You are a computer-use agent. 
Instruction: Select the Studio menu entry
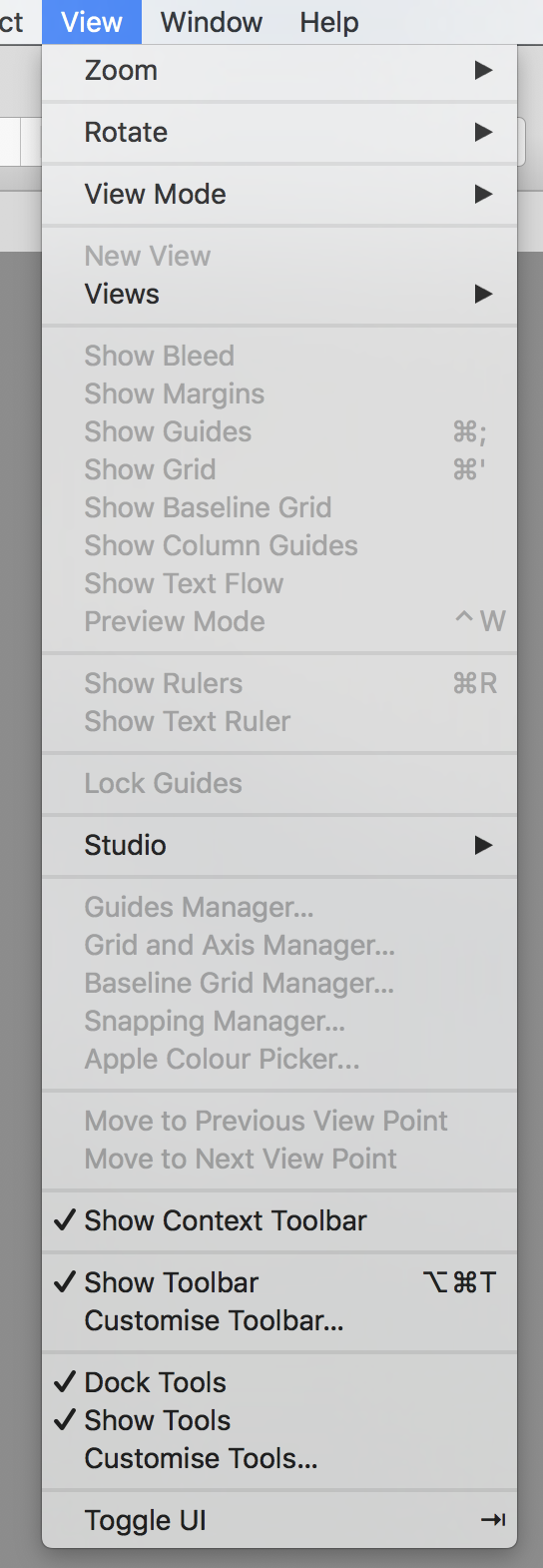point(279,845)
